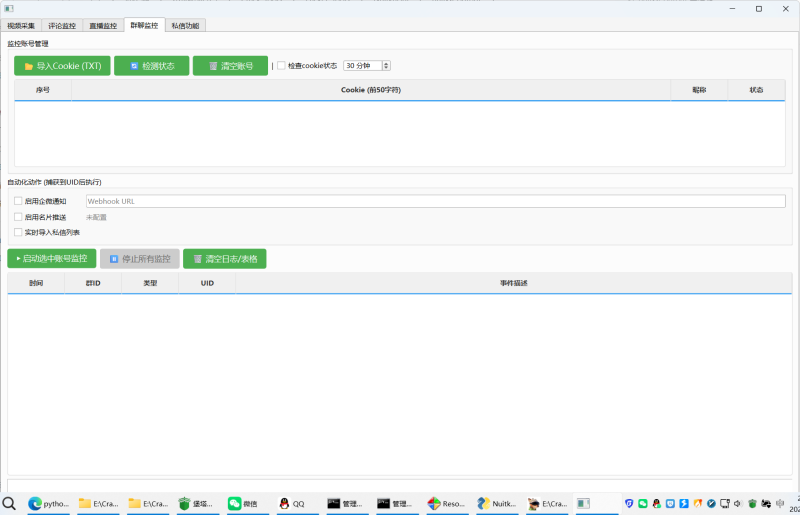The image size is (800, 515).
Task: Open the QQ penguin taskbar icon
Action: click(292, 504)
